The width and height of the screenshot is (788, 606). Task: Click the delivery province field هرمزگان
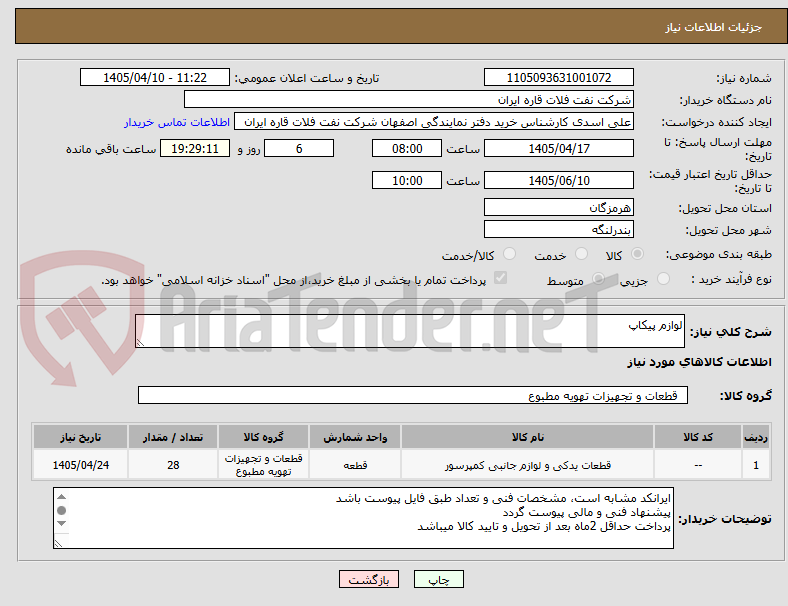[x=558, y=207]
